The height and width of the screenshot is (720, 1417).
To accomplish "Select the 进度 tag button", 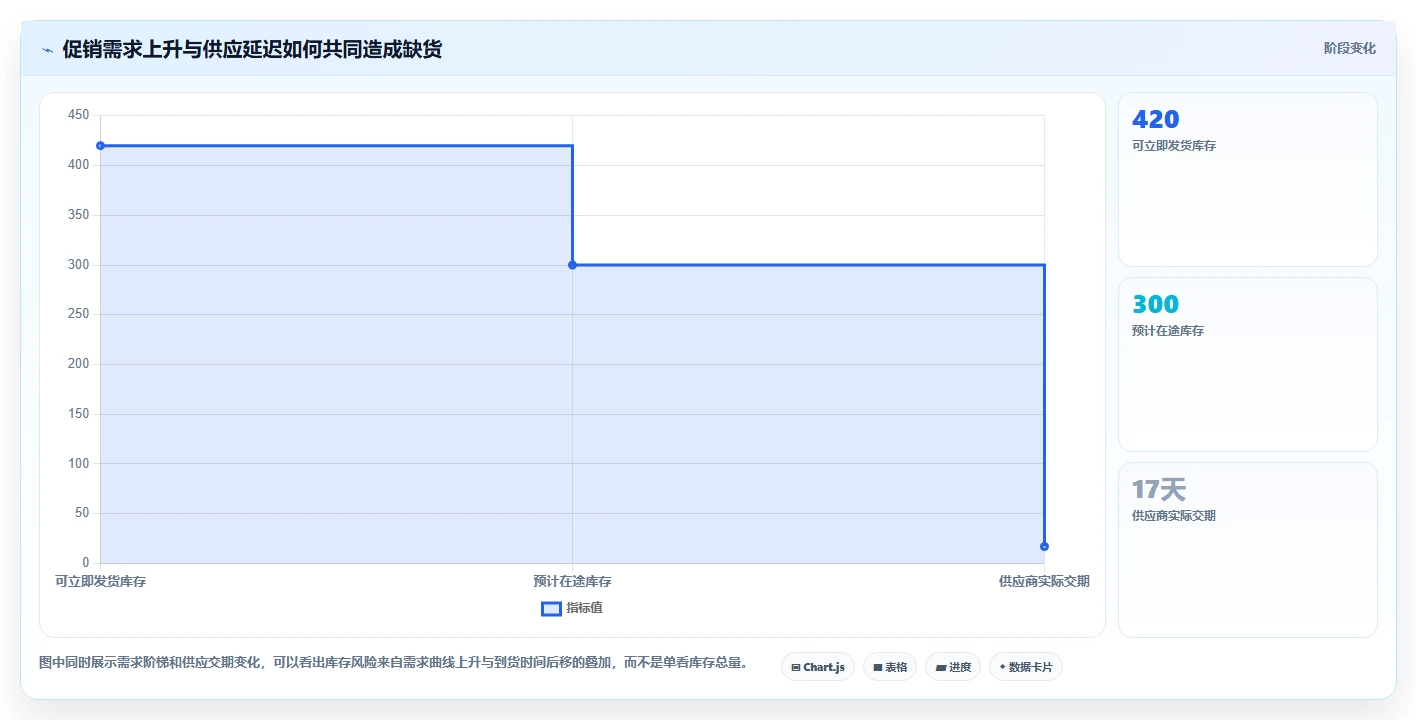I will pyautogui.click(x=952, y=667).
